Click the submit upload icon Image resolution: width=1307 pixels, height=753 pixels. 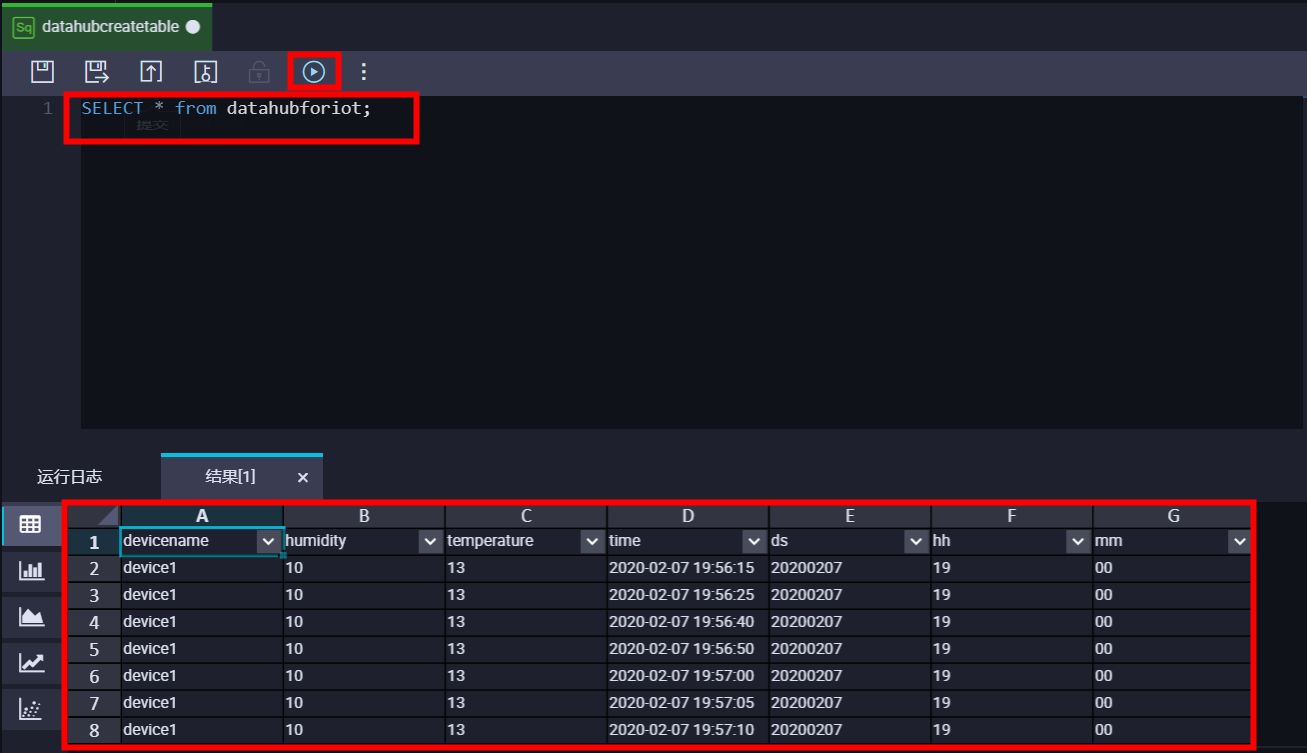tap(150, 72)
